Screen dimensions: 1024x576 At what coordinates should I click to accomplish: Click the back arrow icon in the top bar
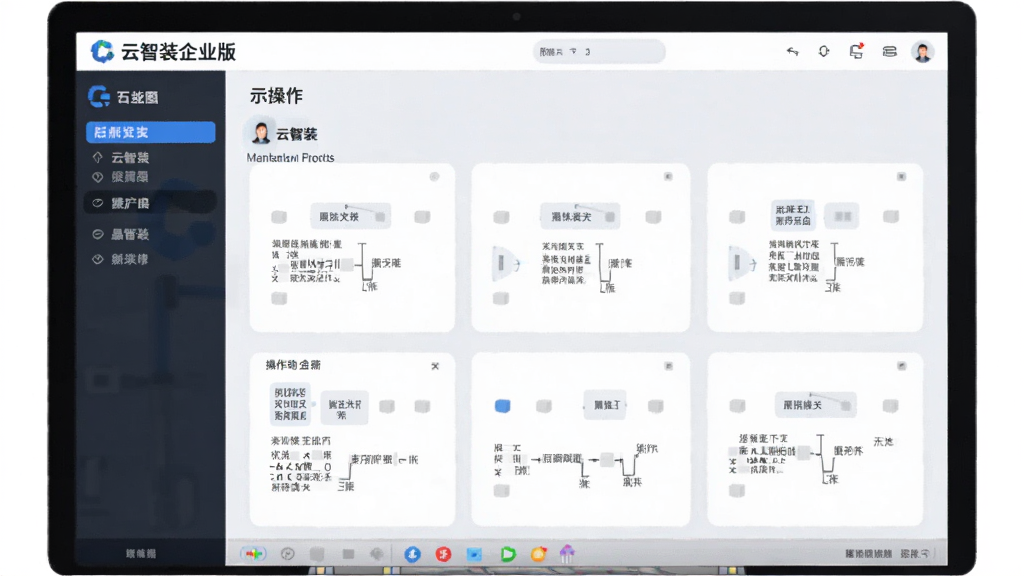pos(792,52)
